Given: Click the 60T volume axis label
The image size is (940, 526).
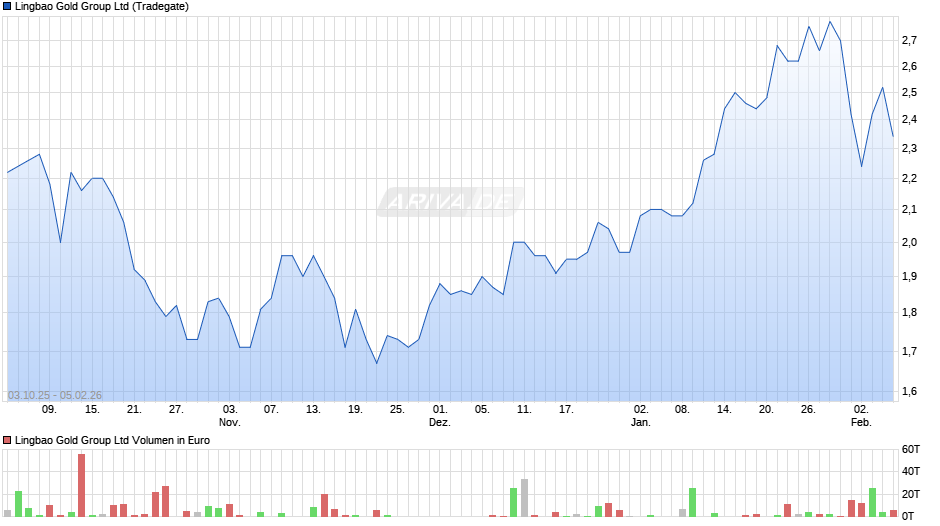Looking at the screenshot, I should [x=911, y=449].
